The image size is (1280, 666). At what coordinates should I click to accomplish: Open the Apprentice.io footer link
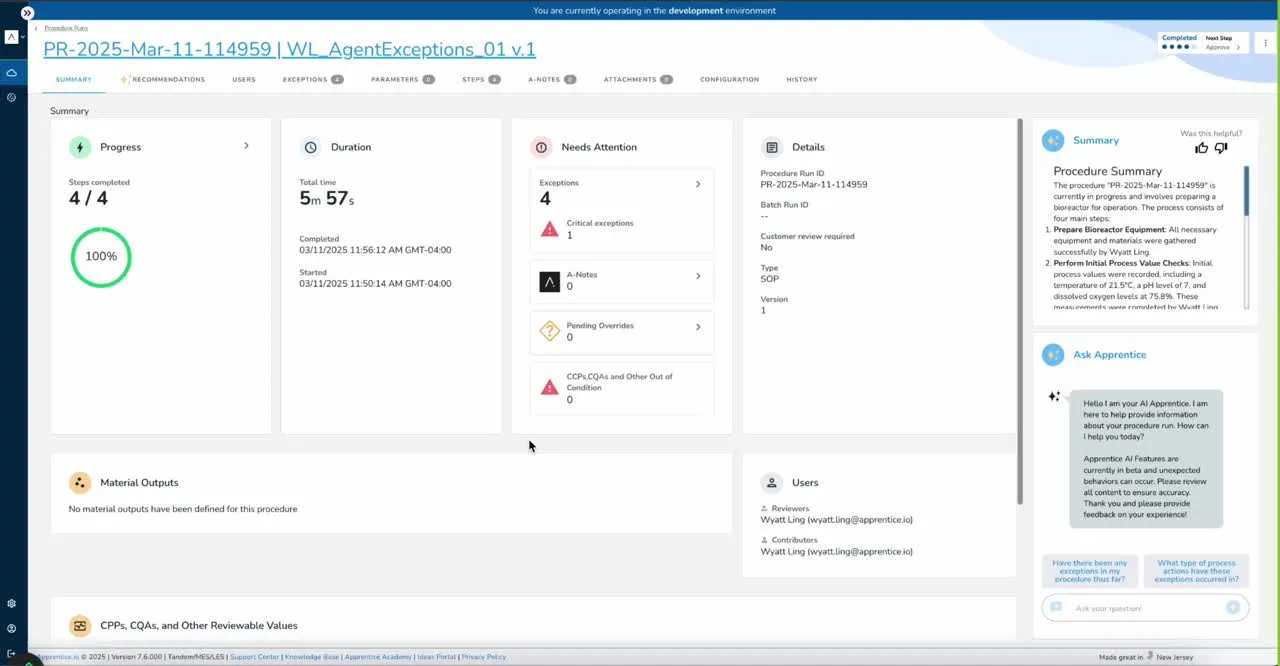coord(58,657)
